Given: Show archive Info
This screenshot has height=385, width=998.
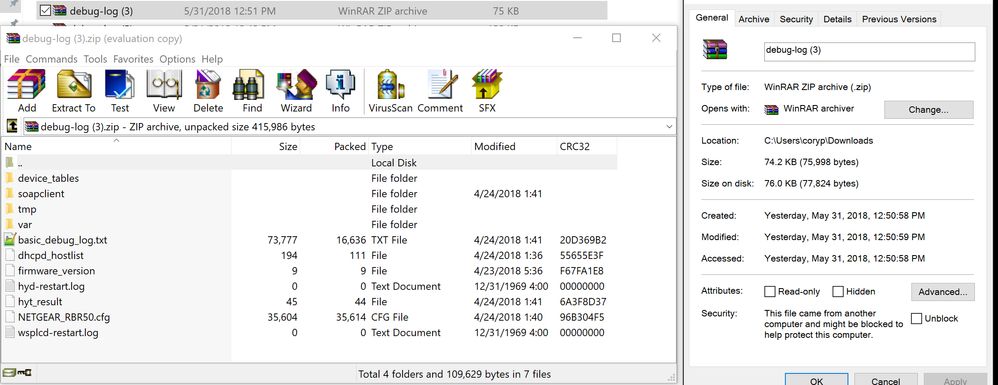Looking at the screenshot, I should coord(341,91).
